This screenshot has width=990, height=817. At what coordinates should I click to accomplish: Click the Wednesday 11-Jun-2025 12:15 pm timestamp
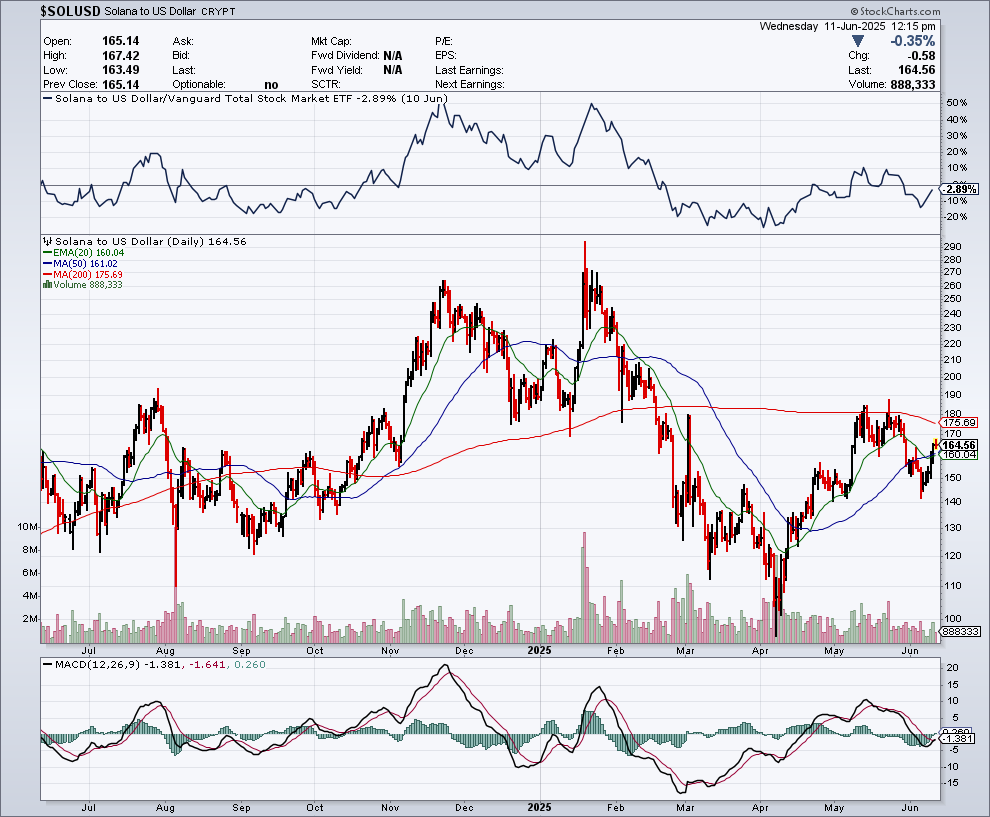pos(847,27)
